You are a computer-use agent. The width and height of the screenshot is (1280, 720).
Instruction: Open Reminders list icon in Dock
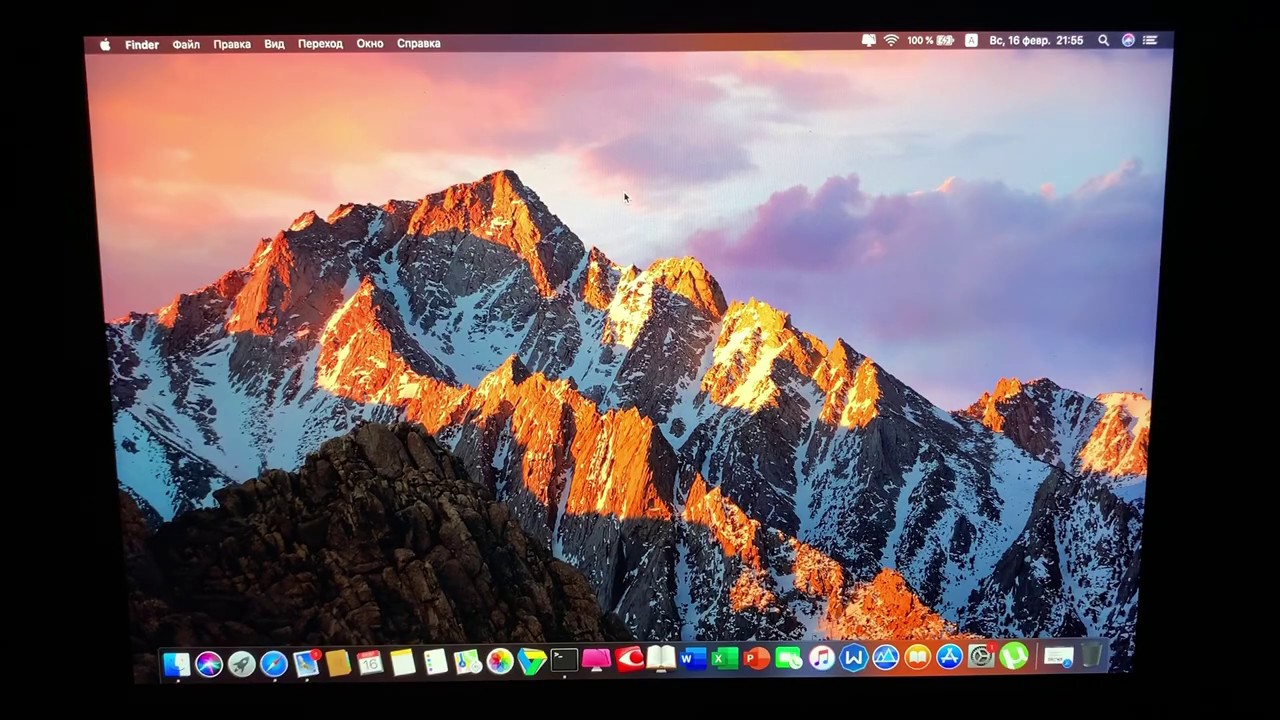point(435,662)
